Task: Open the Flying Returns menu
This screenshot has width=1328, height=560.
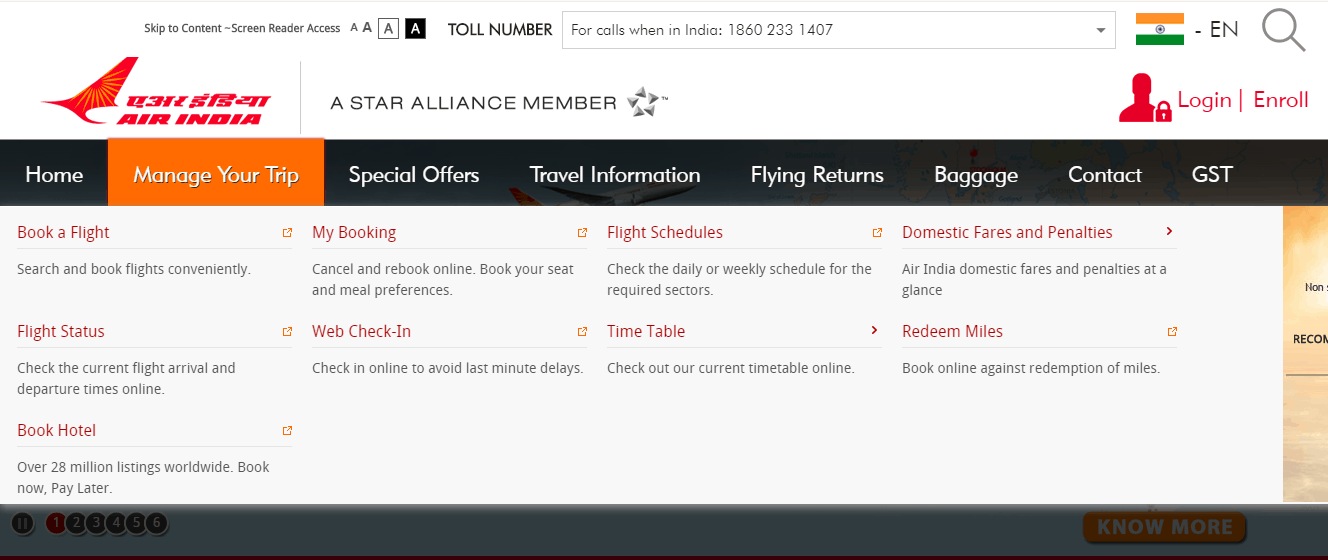Action: pos(816,175)
